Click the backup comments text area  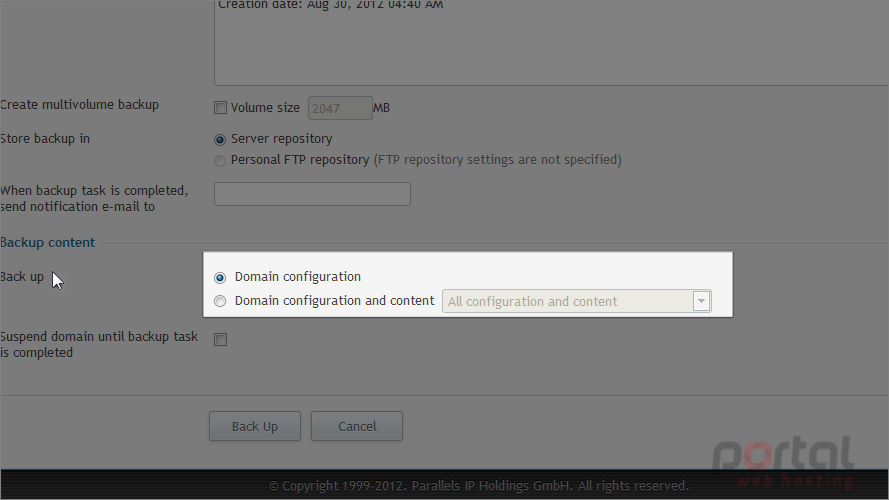(x=551, y=43)
